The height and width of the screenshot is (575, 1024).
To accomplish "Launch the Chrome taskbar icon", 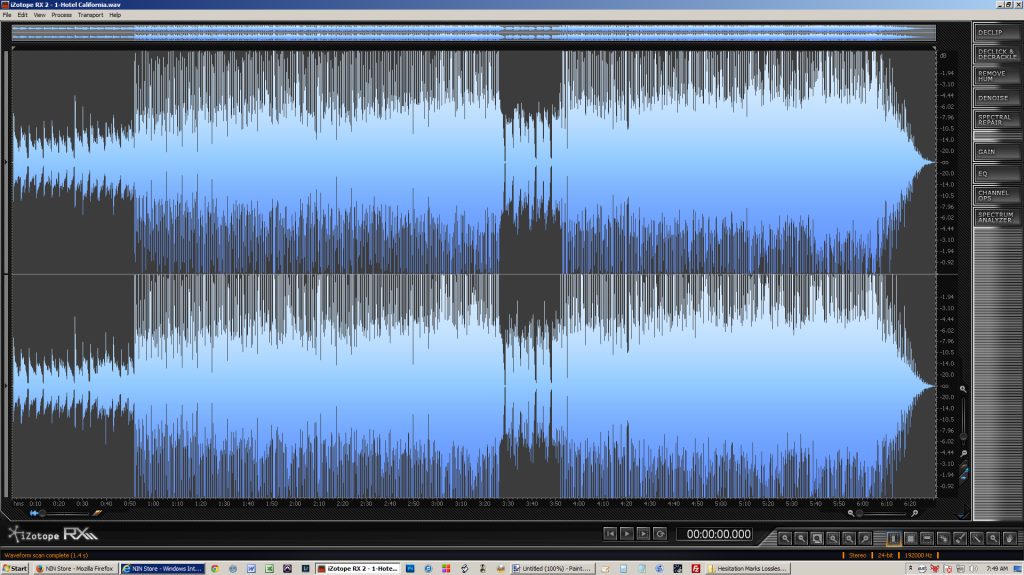I will click(214, 568).
